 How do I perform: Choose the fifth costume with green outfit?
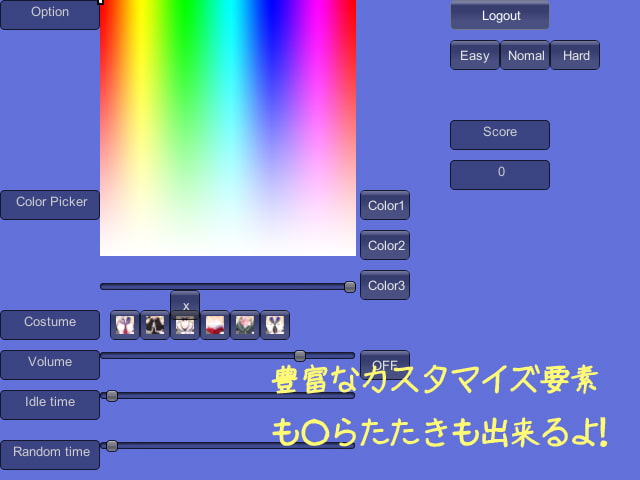pyautogui.click(x=245, y=325)
